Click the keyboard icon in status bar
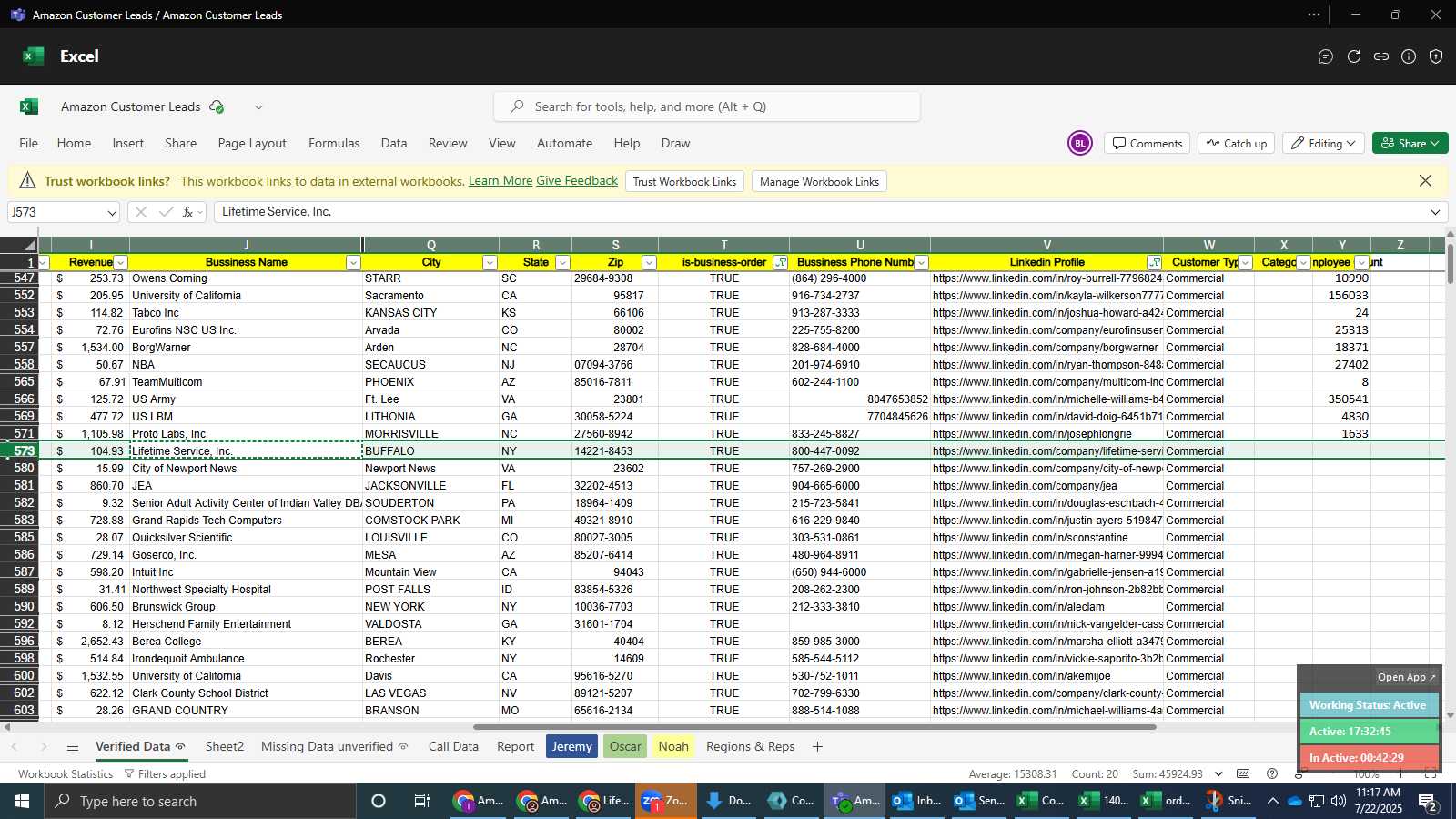 pos(1243,773)
